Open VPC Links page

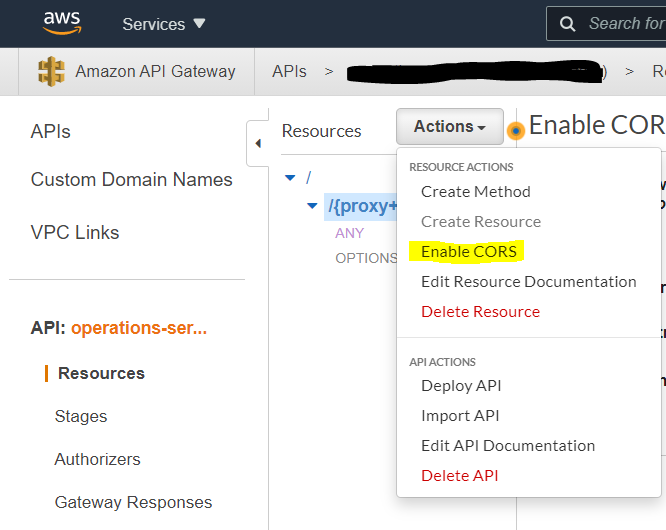75,233
